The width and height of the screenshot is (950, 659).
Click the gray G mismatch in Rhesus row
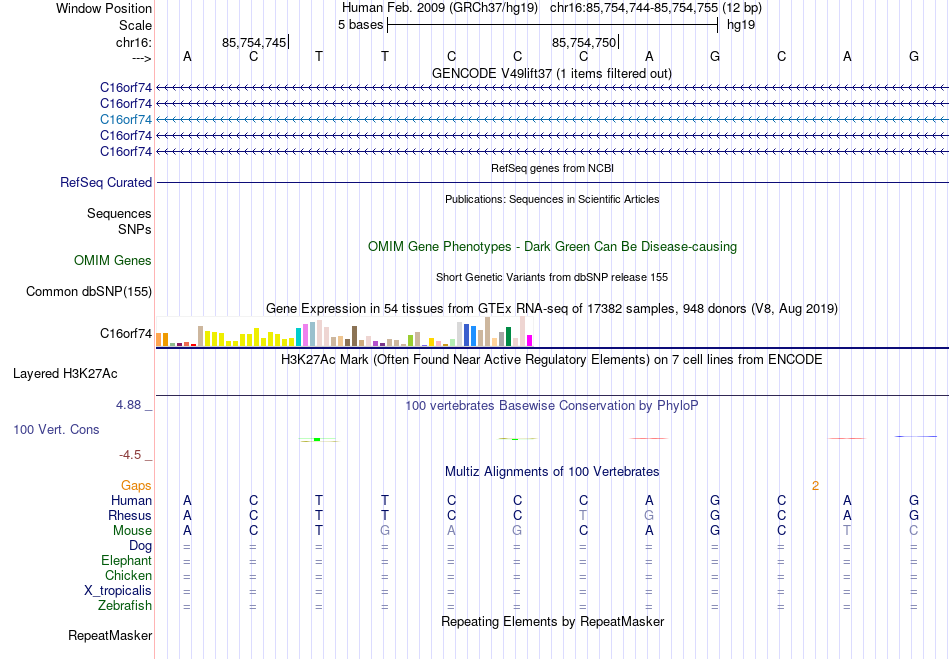(x=649, y=515)
